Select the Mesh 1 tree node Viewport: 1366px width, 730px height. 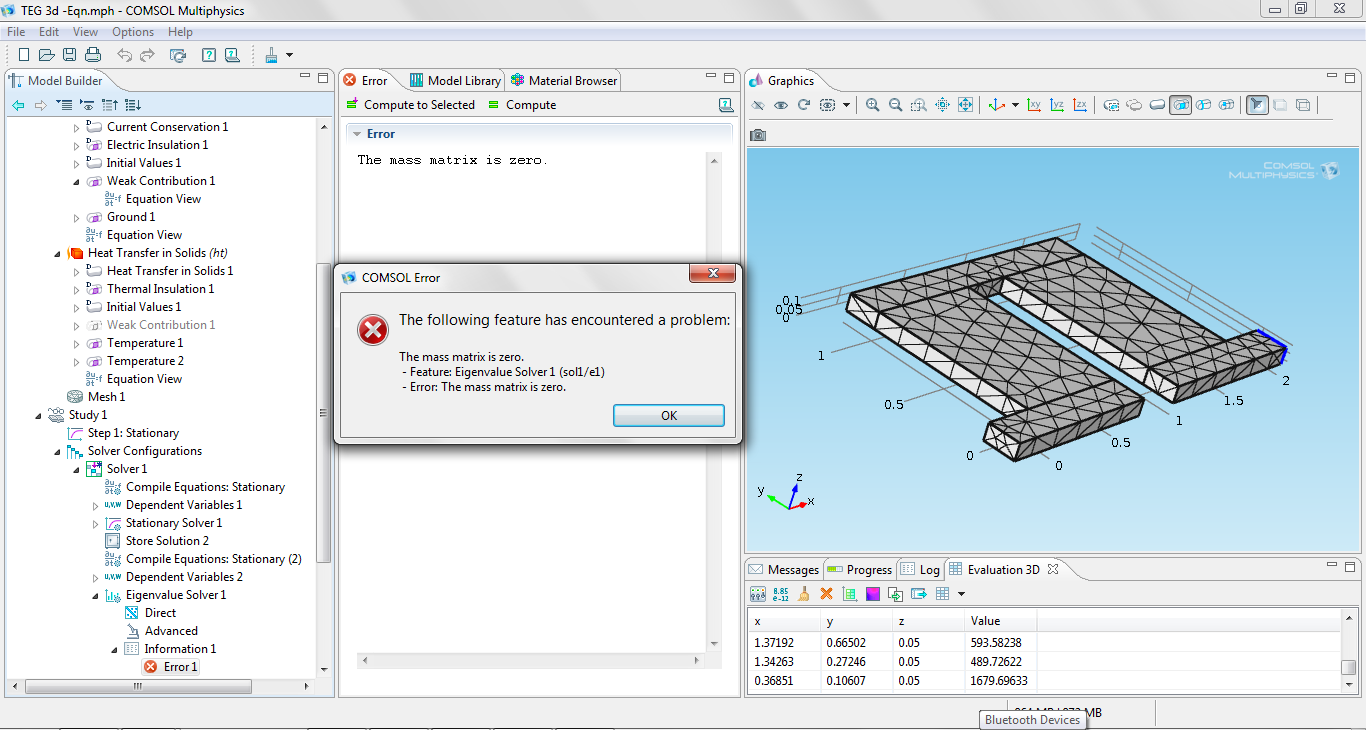pyautogui.click(x=106, y=397)
